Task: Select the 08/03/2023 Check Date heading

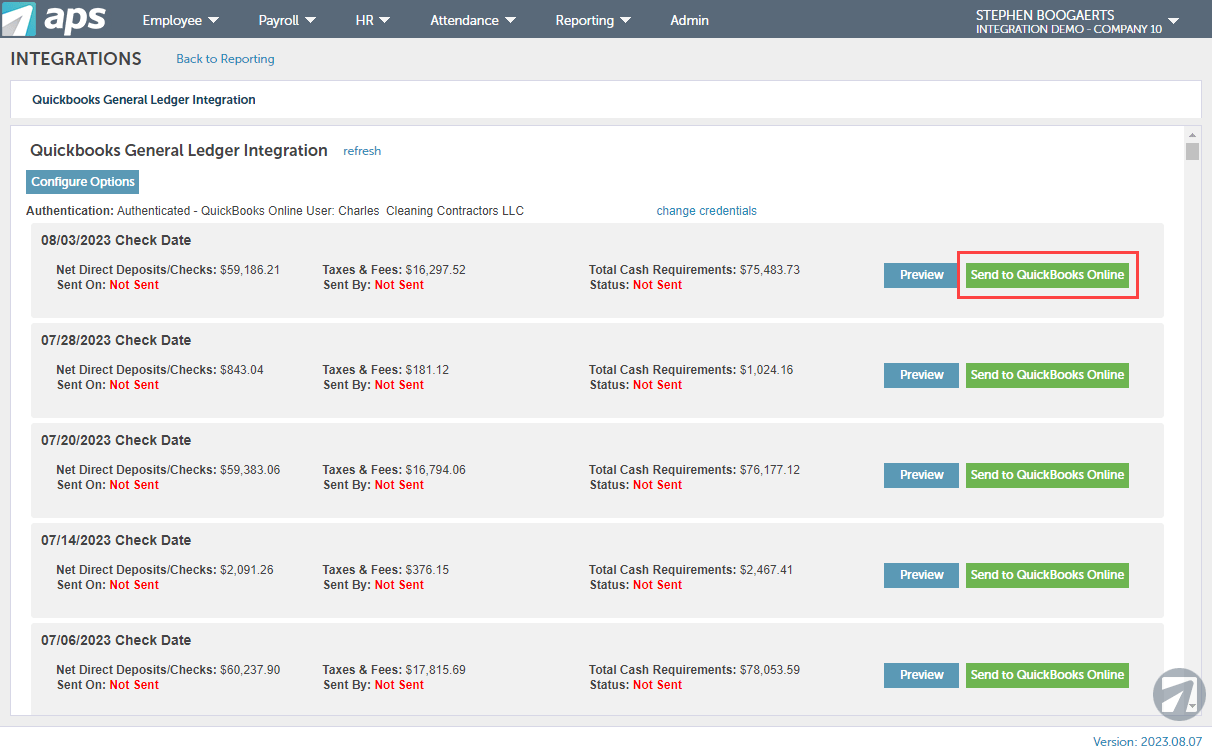Action: point(116,240)
